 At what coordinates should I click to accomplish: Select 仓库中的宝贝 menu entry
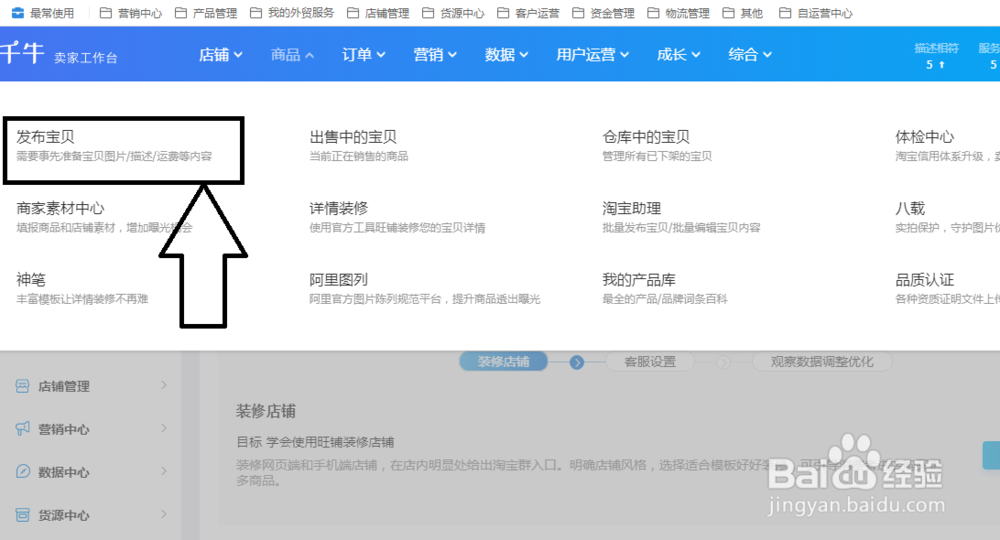[x=645, y=137]
